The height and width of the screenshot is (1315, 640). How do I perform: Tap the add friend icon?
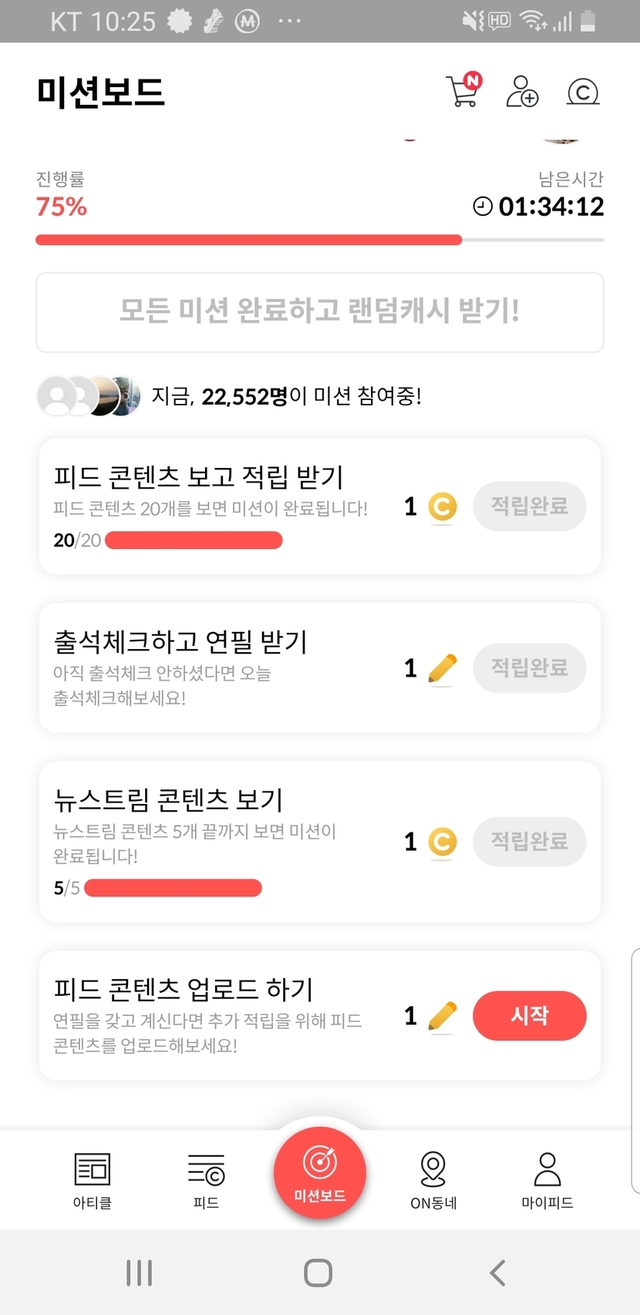(x=522, y=91)
